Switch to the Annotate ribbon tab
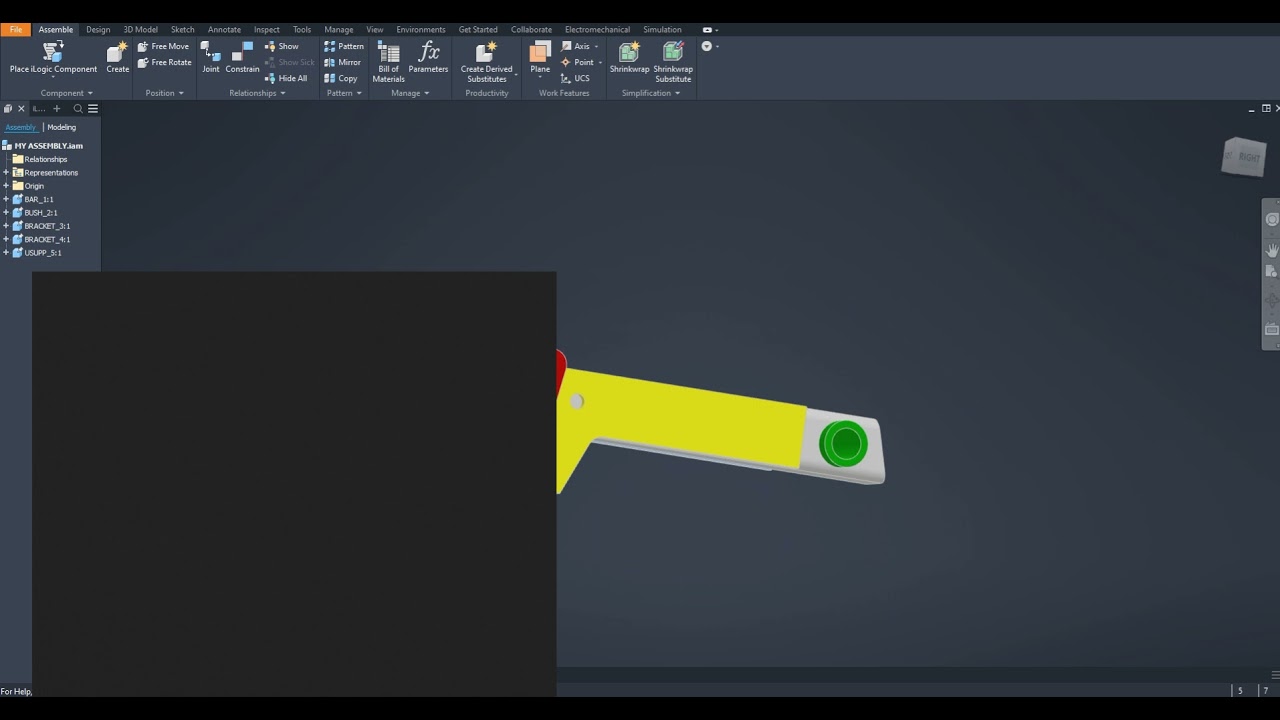Viewport: 1280px width, 720px height. 224,30
